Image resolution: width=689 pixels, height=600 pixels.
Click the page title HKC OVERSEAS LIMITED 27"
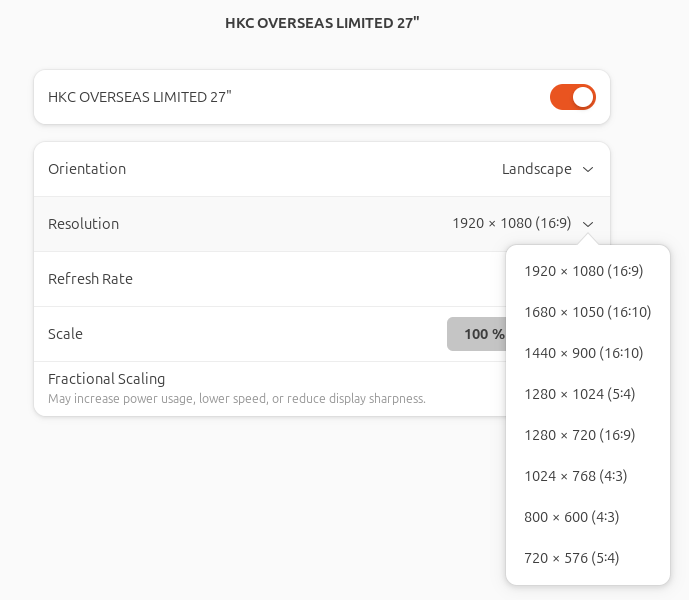[x=322, y=23]
